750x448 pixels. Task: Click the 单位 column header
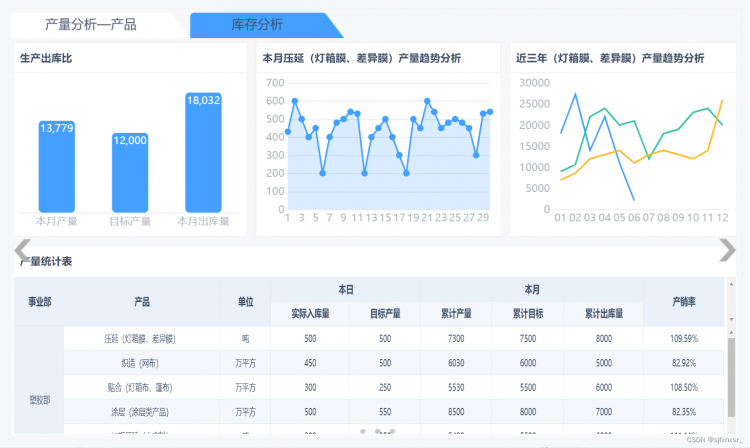click(245, 302)
